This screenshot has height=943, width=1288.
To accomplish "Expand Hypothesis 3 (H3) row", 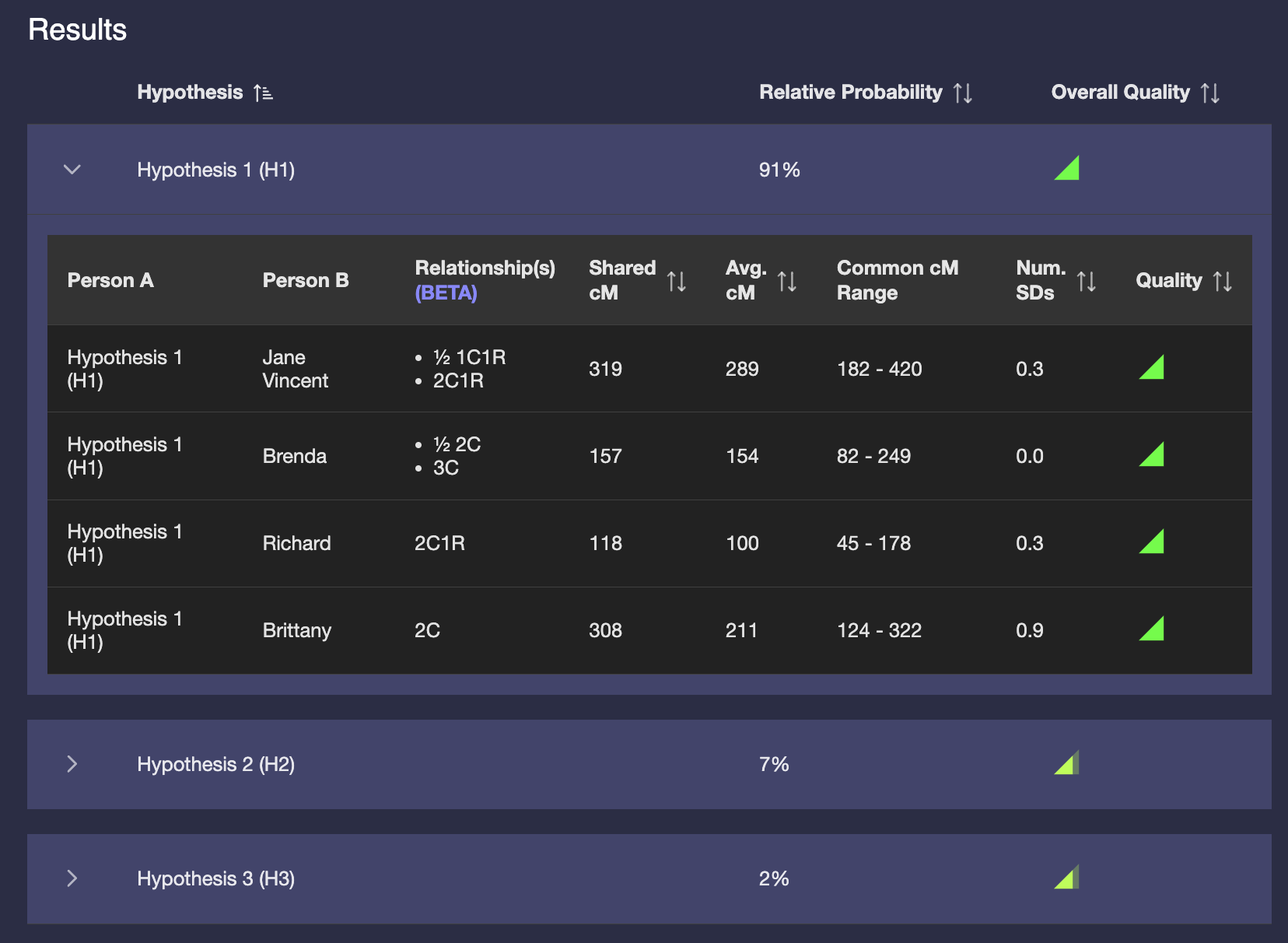I will pos(72,878).
